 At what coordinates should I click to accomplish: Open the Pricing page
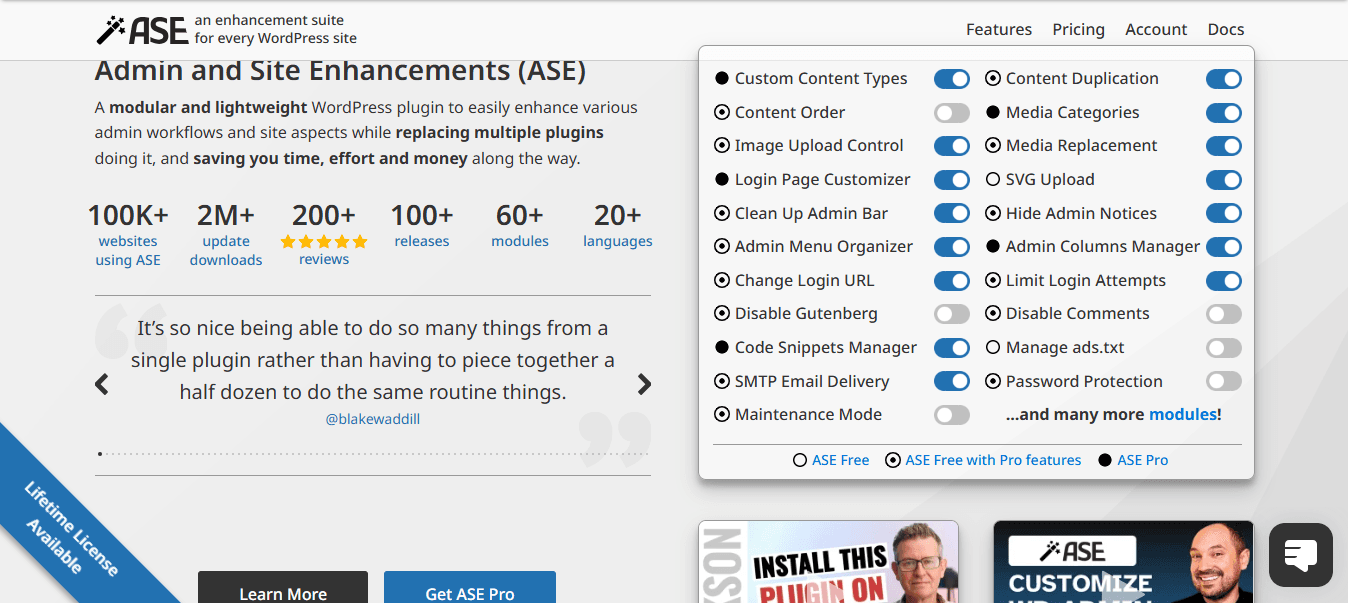1078,29
